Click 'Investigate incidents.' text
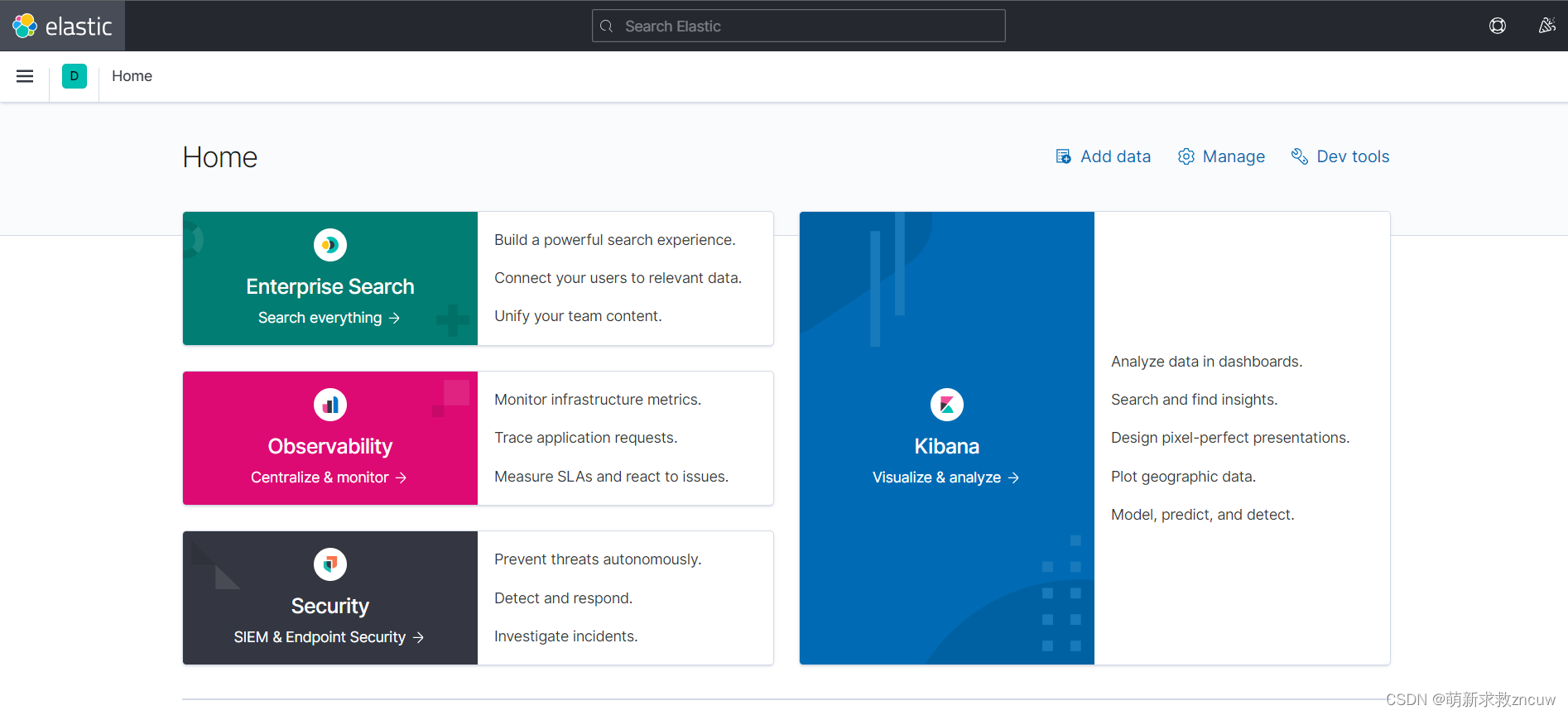Screen dimensions: 1568x715 click(x=566, y=636)
